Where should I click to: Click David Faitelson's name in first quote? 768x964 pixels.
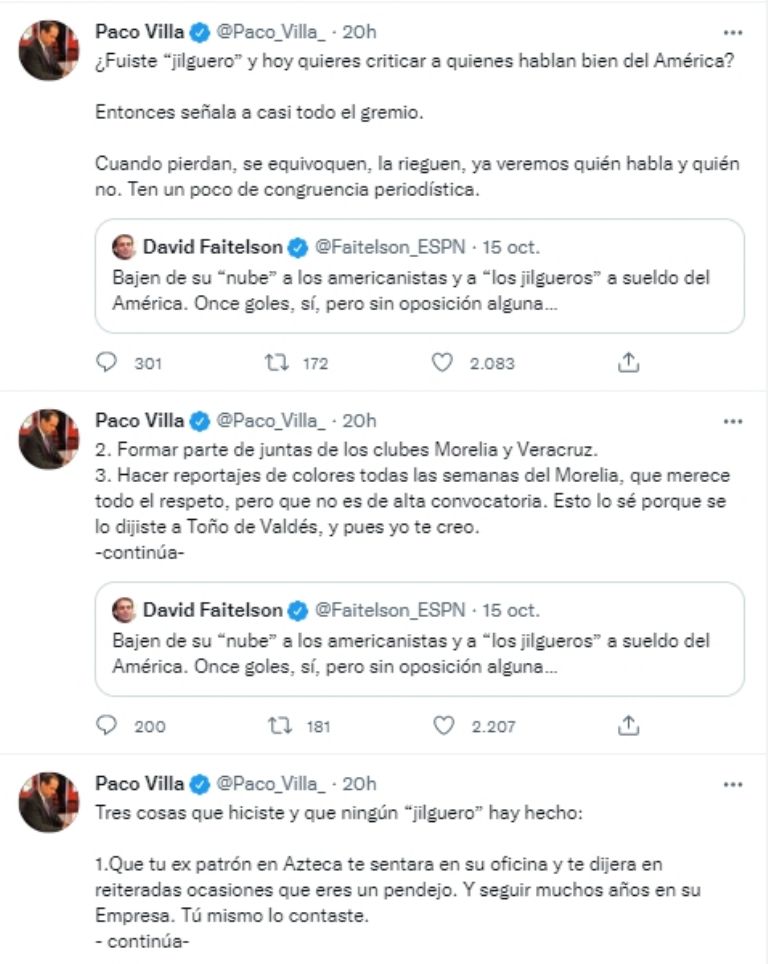[212, 246]
